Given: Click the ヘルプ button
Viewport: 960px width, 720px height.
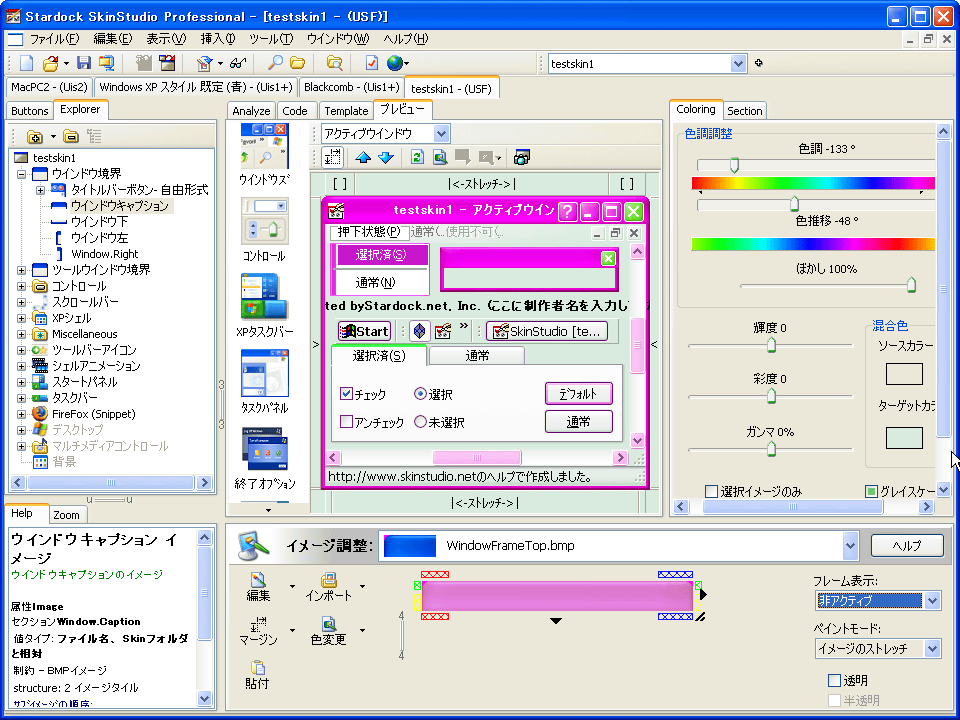Looking at the screenshot, I should pos(907,546).
